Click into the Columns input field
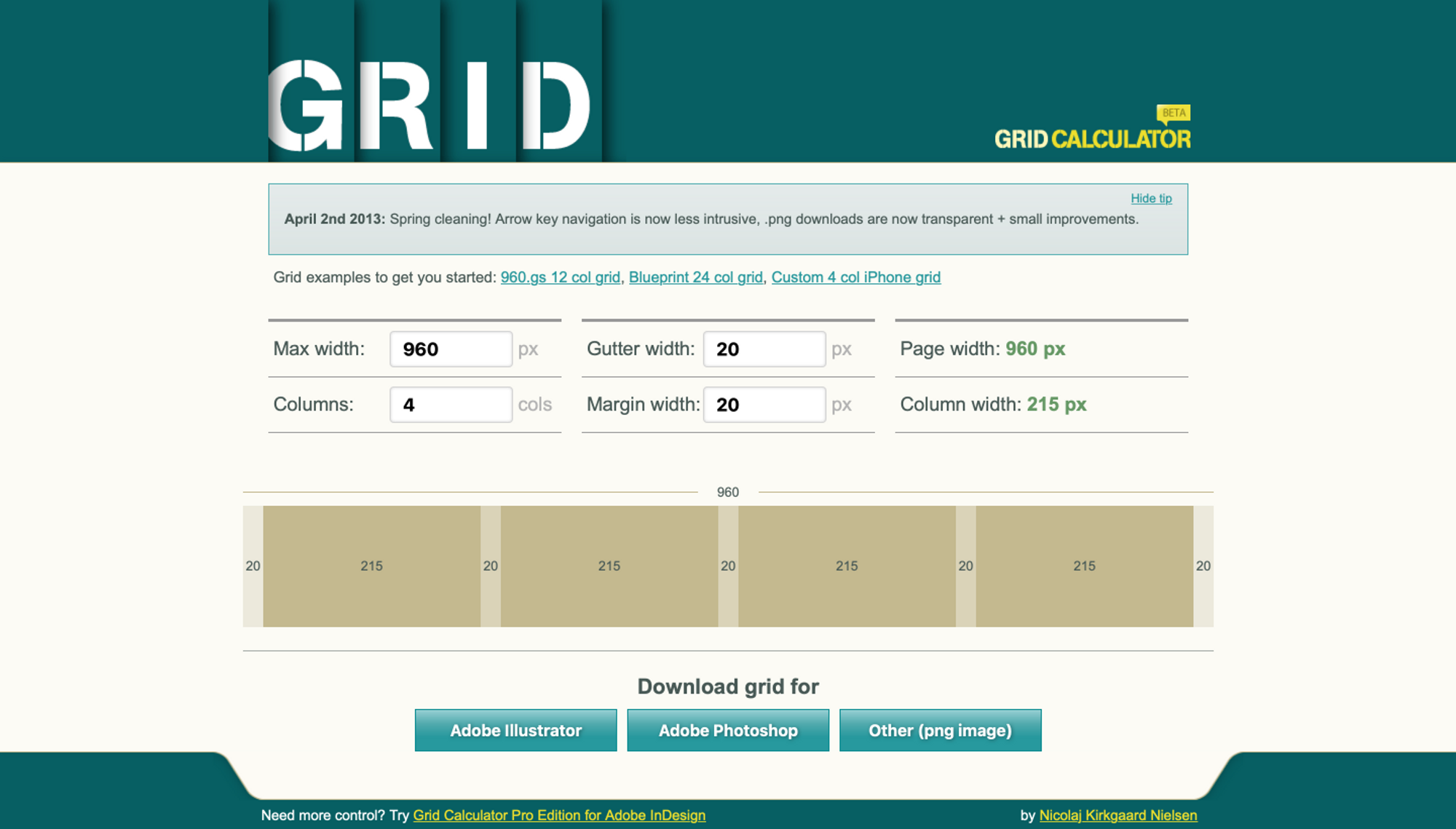 [x=451, y=405]
